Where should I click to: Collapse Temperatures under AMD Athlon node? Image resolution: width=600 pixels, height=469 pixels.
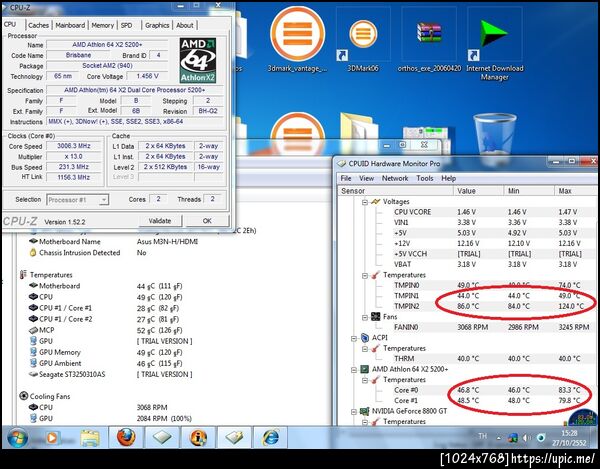point(365,380)
